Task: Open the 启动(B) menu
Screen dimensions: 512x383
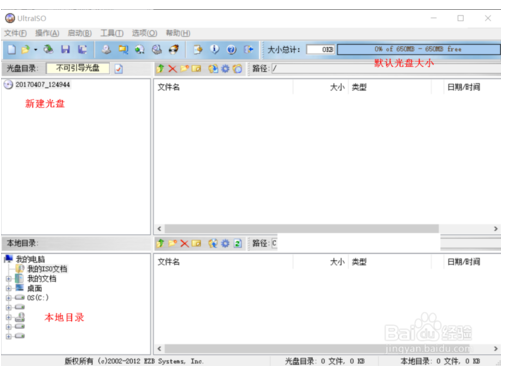Action: pos(80,33)
